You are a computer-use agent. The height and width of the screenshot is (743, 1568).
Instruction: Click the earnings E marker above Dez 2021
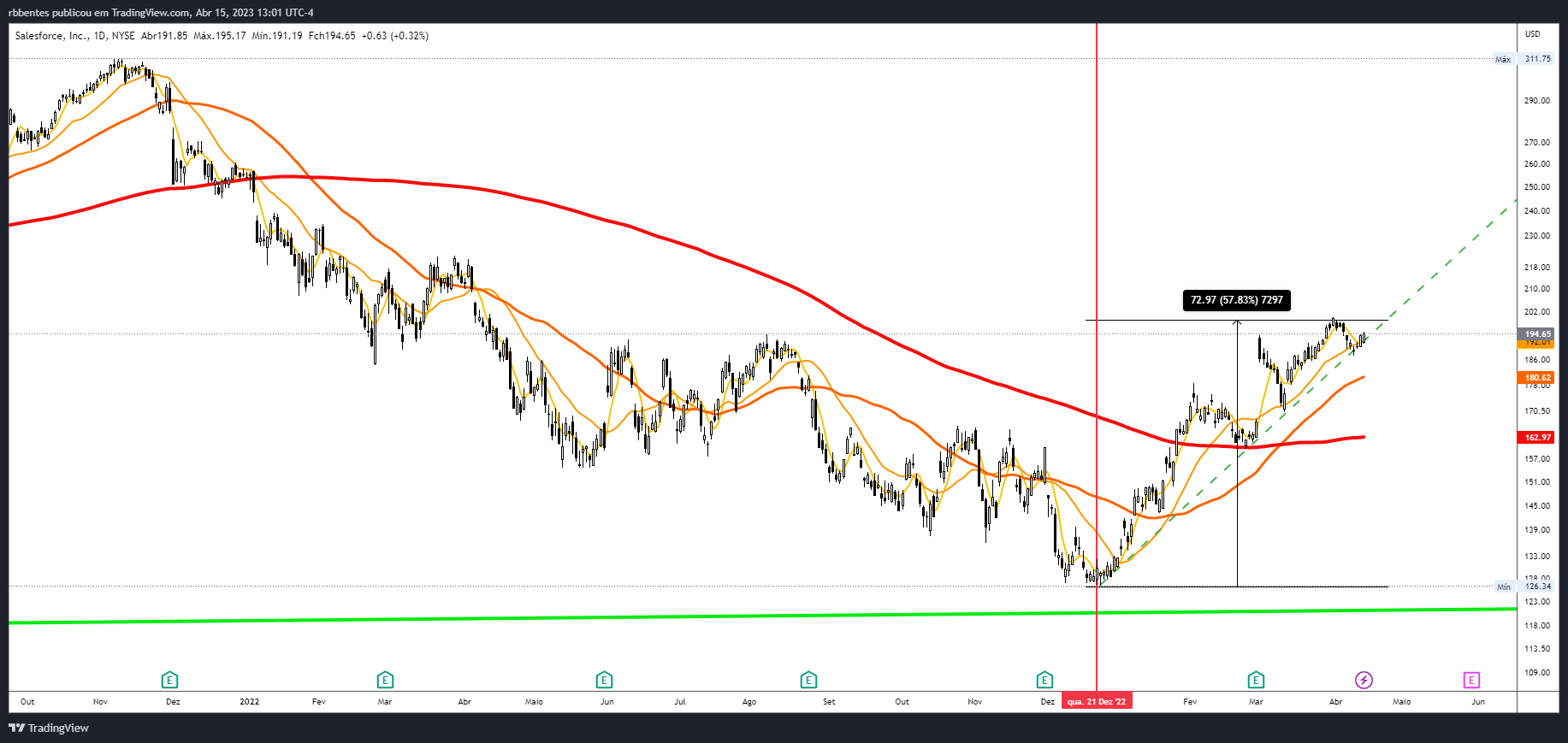169,681
